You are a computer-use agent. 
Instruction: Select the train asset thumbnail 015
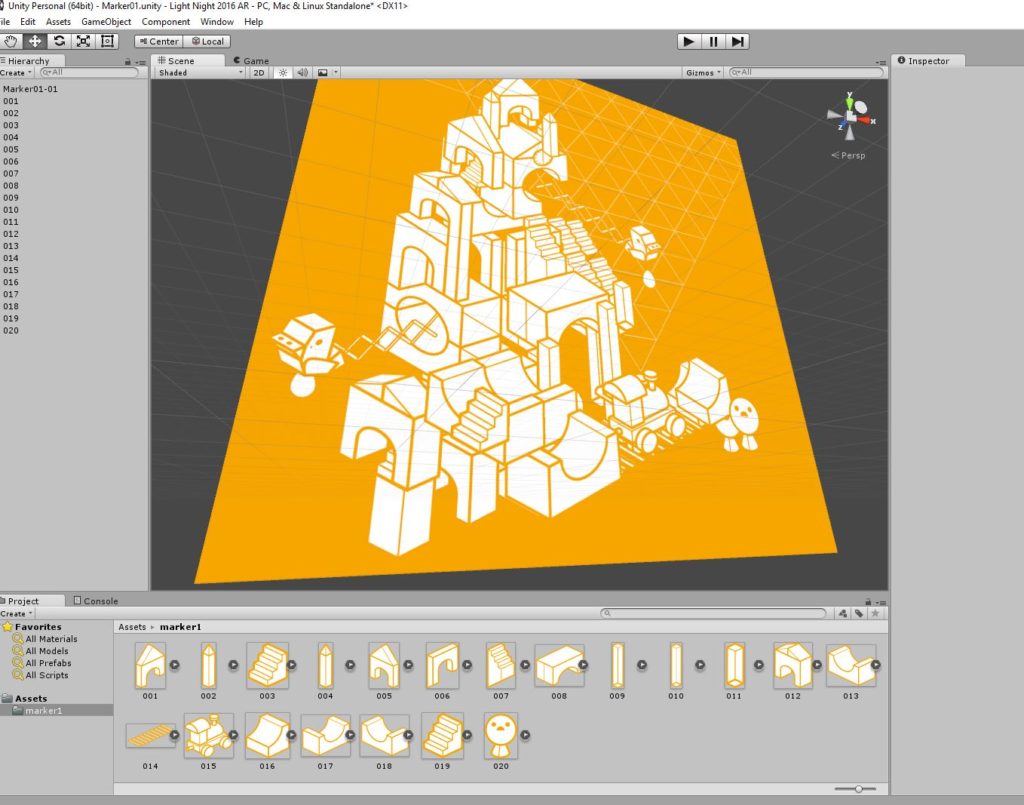(208, 735)
